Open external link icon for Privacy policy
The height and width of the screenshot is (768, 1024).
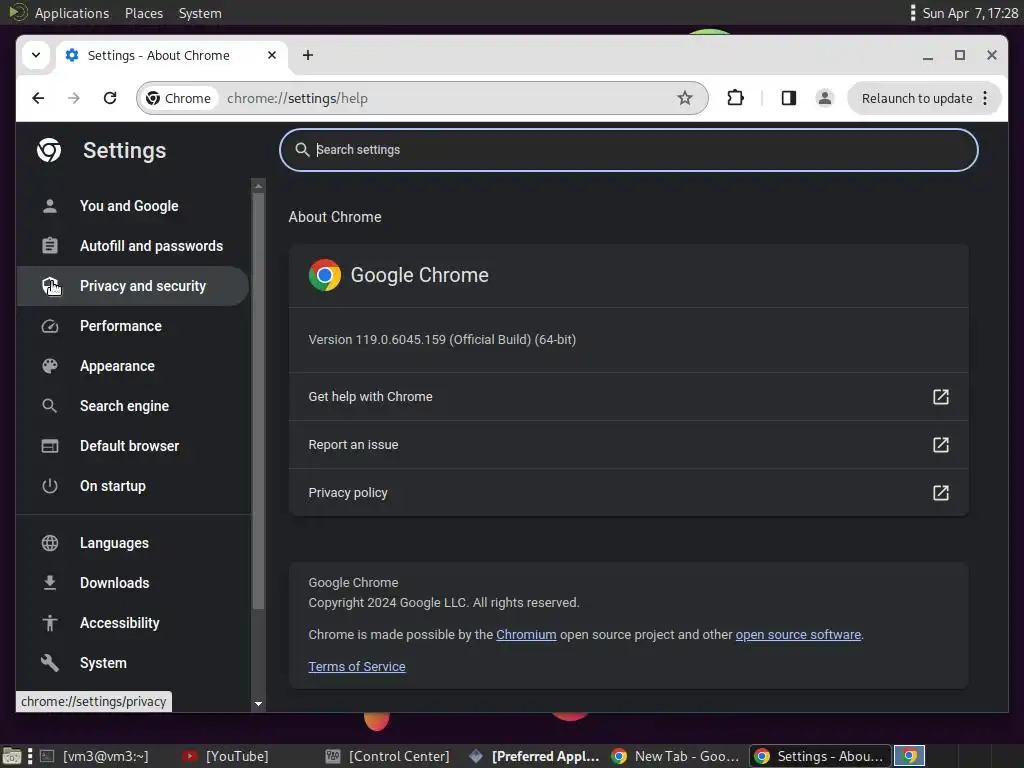pyautogui.click(x=940, y=492)
